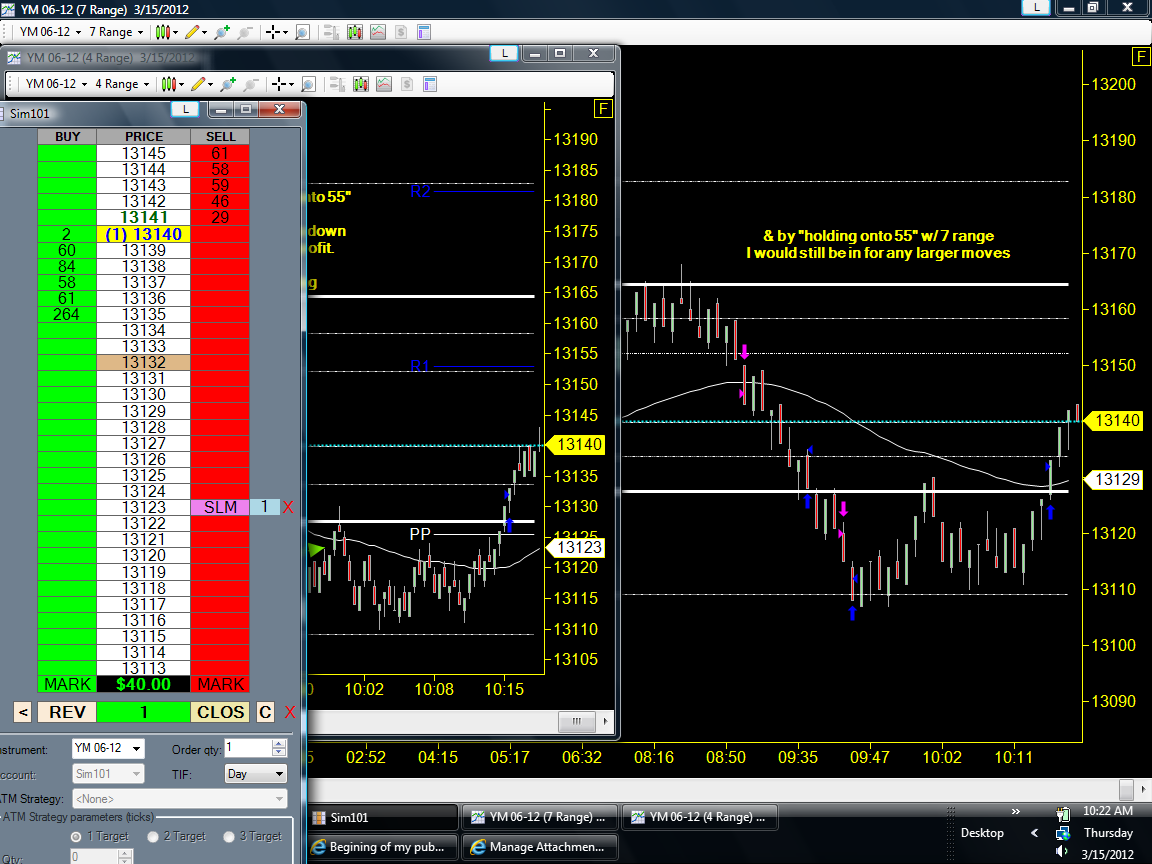Open YM 06-12 instrument dropdown in 4 Range toolbar

[56, 84]
